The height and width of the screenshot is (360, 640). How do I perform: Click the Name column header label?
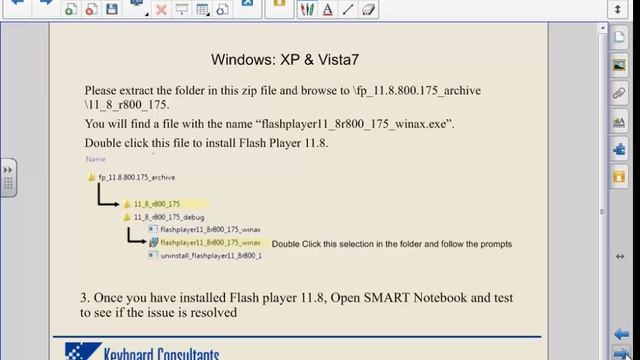[96, 159]
